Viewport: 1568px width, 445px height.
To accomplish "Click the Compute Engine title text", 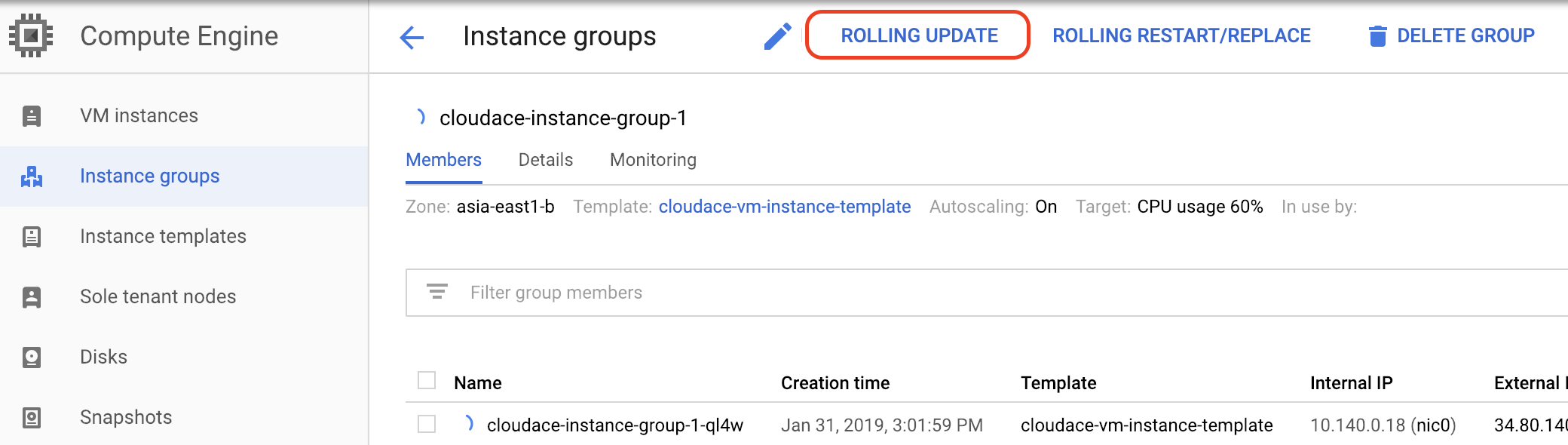I will pos(179,36).
